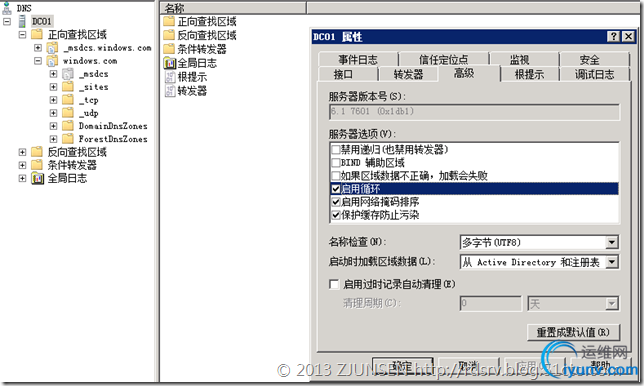Select the DomainDnsZones folder icon
Image resolution: width=644 pixels, height=386 pixels.
[x=68, y=126]
